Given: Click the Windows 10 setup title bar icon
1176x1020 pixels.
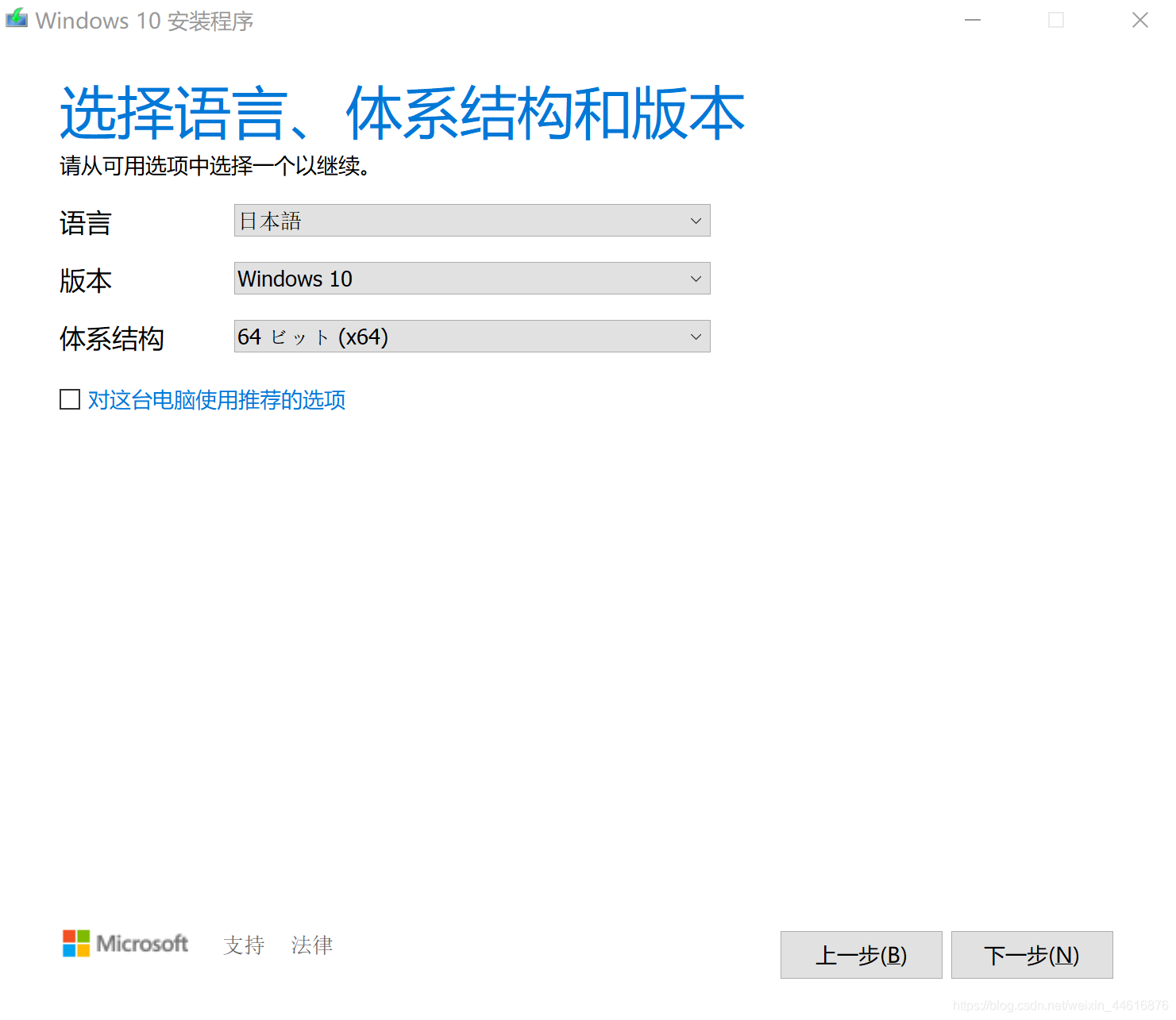Looking at the screenshot, I should click(x=16, y=19).
